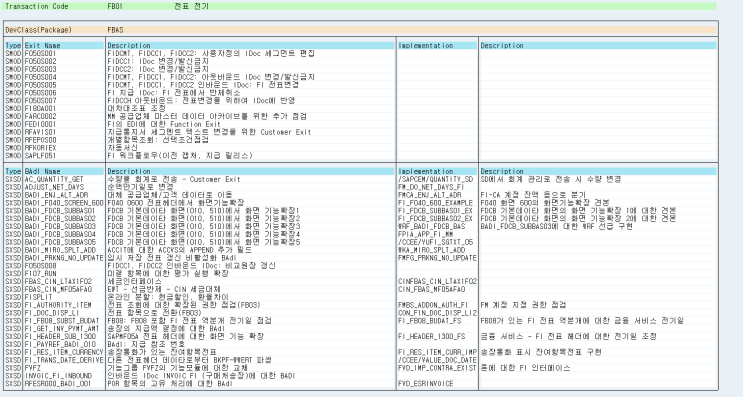Click BAdI name AC_QUANTITY_GET

coord(54,179)
